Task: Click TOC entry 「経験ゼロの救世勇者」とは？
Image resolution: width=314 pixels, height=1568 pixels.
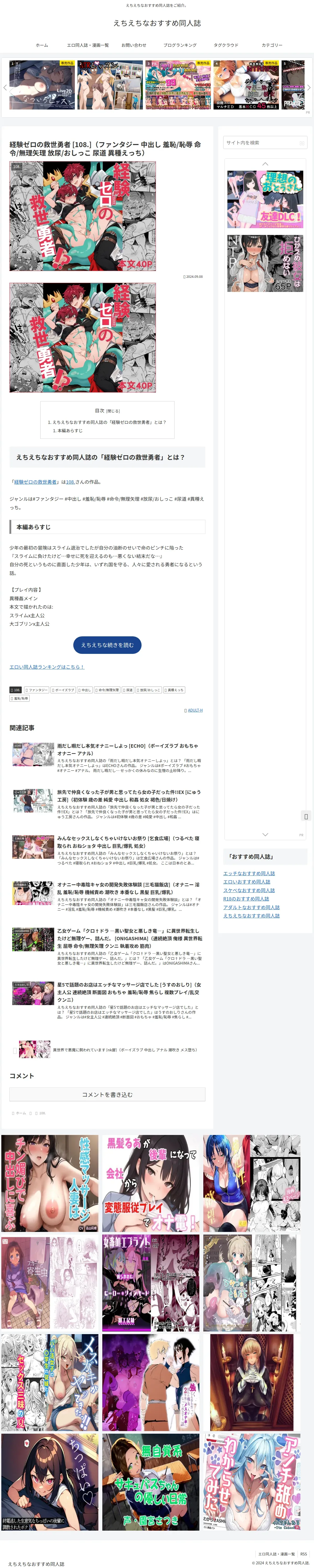Action: [x=109, y=422]
